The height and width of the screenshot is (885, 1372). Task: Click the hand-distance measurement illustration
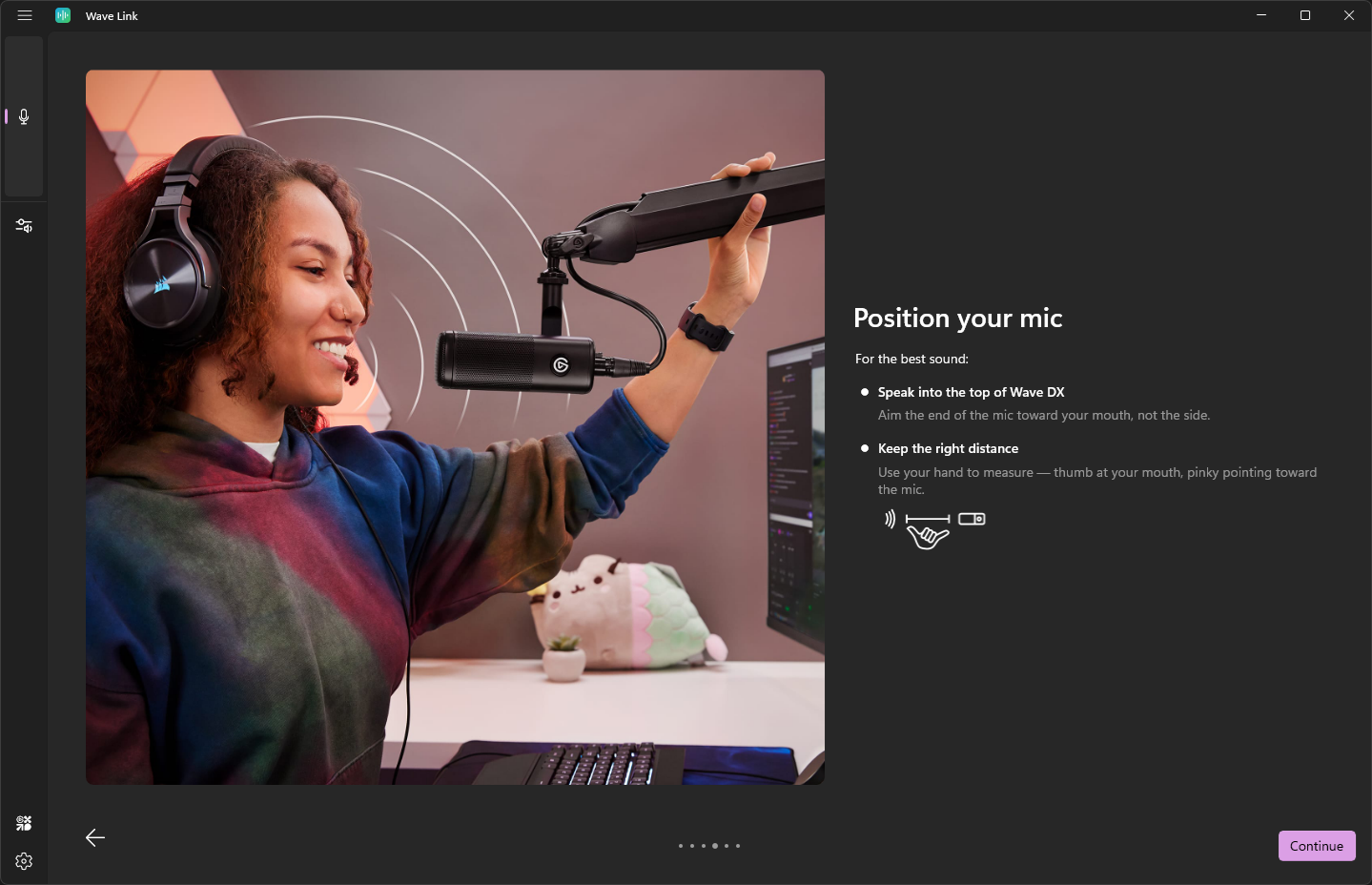(x=933, y=529)
